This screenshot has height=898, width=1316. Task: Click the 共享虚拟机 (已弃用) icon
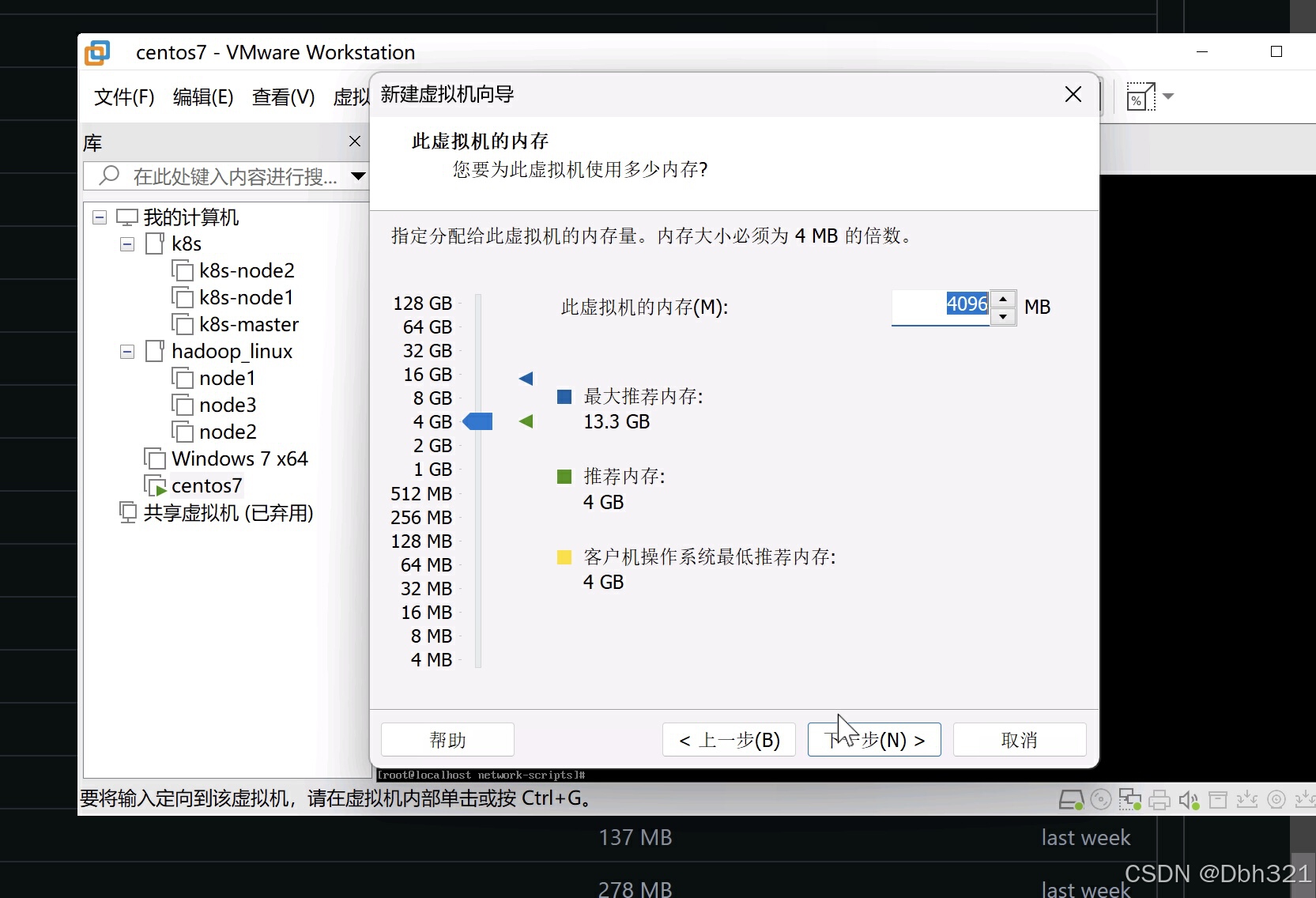[127, 512]
